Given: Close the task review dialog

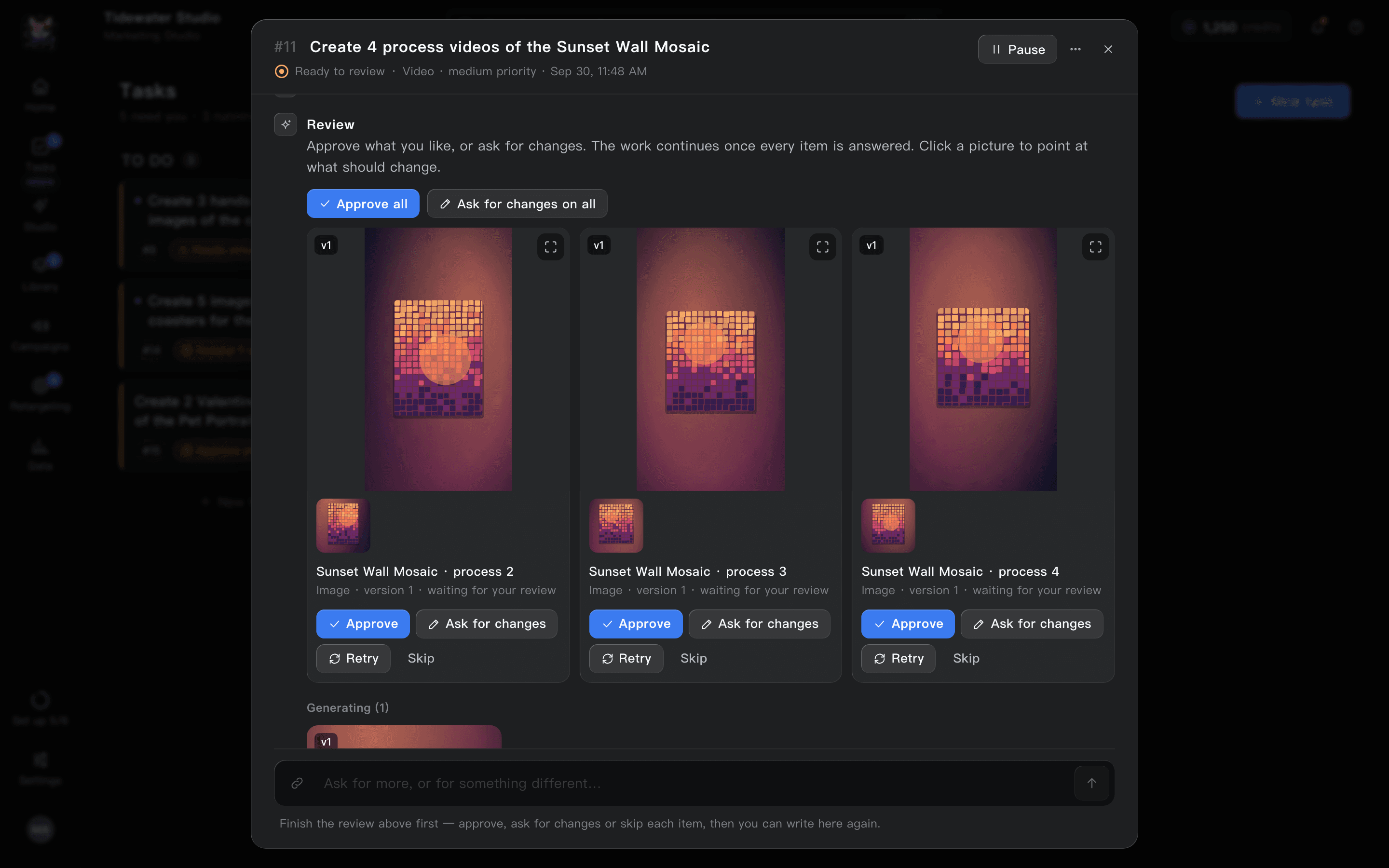Looking at the screenshot, I should [1108, 49].
